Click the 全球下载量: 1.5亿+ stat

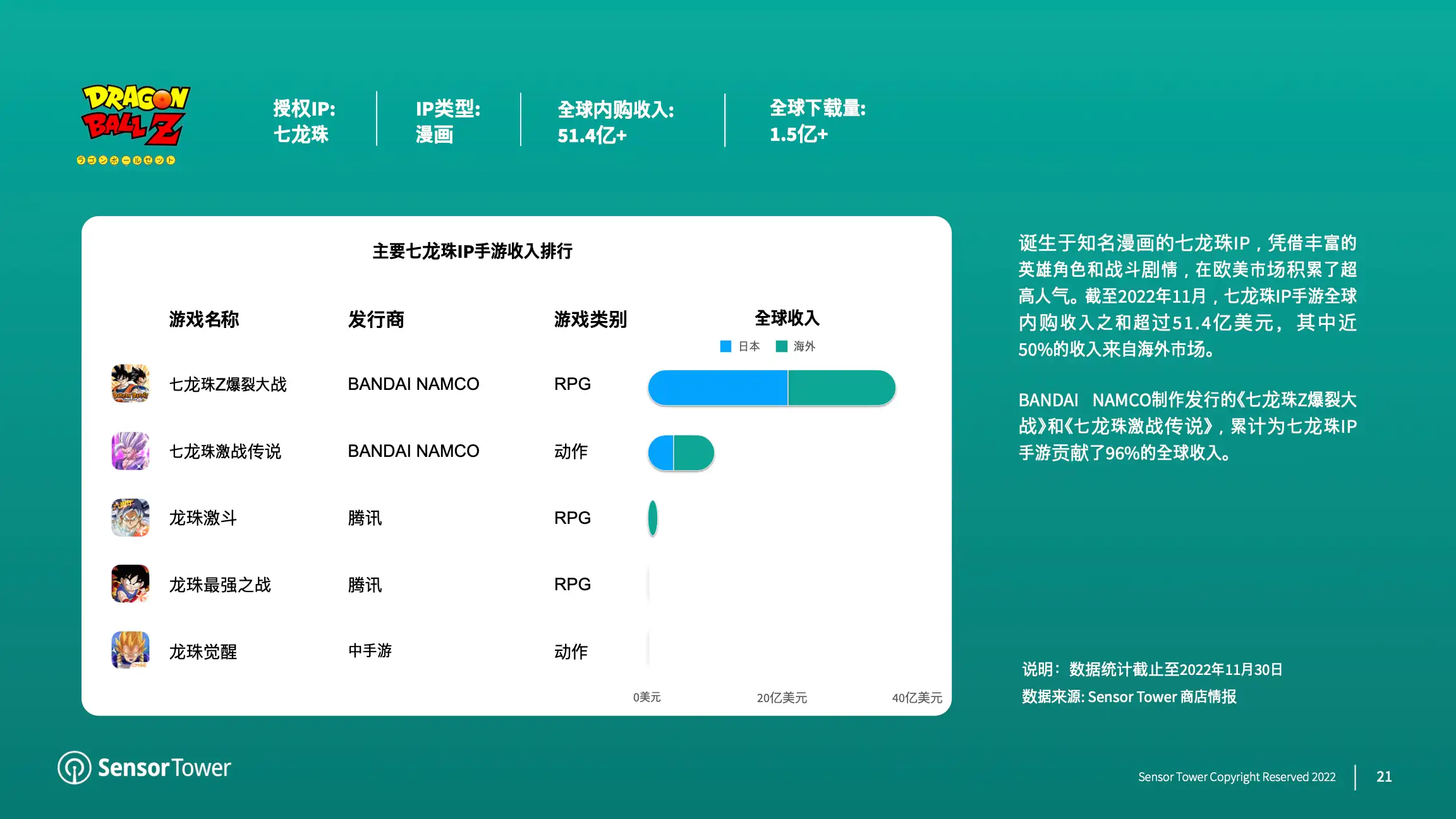[x=818, y=121]
